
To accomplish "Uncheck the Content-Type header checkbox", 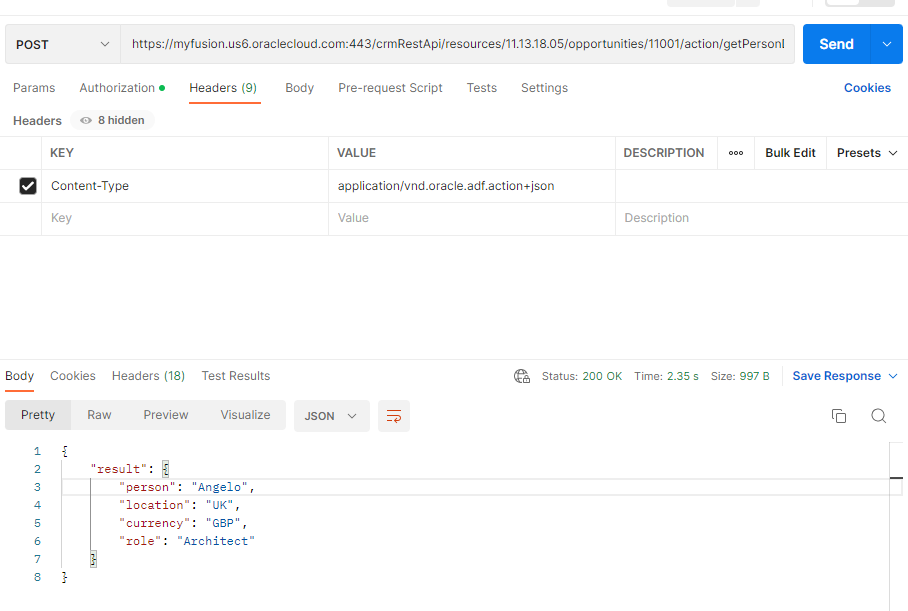I will [28, 186].
